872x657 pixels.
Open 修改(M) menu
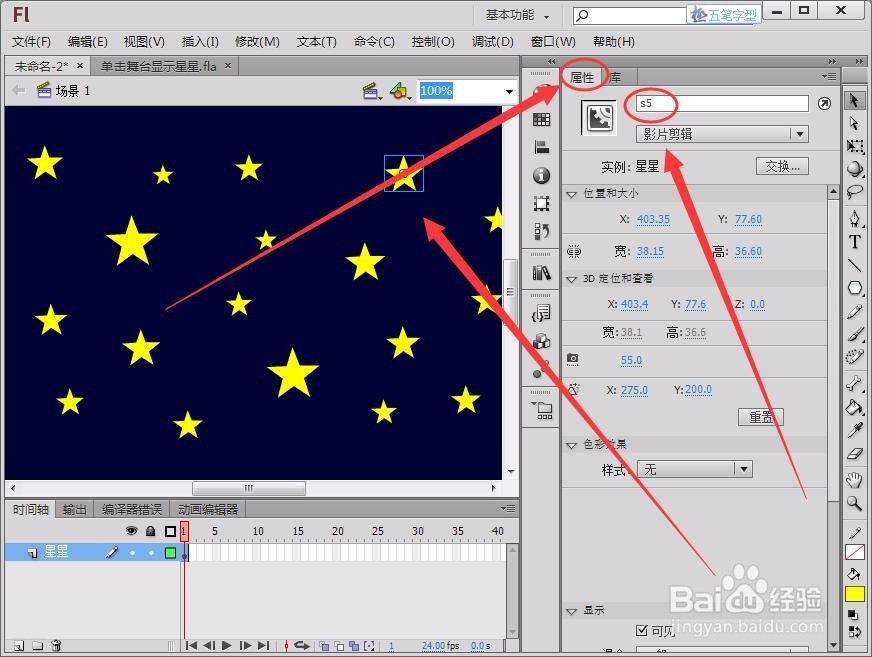click(x=257, y=42)
